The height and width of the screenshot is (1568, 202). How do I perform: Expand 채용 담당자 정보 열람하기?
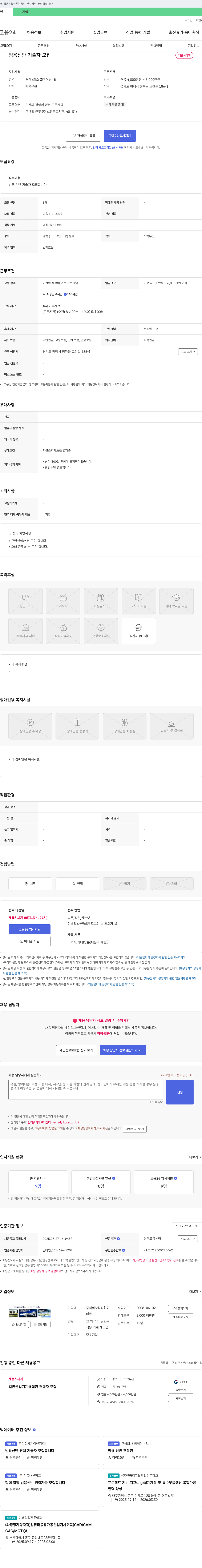point(123,1050)
